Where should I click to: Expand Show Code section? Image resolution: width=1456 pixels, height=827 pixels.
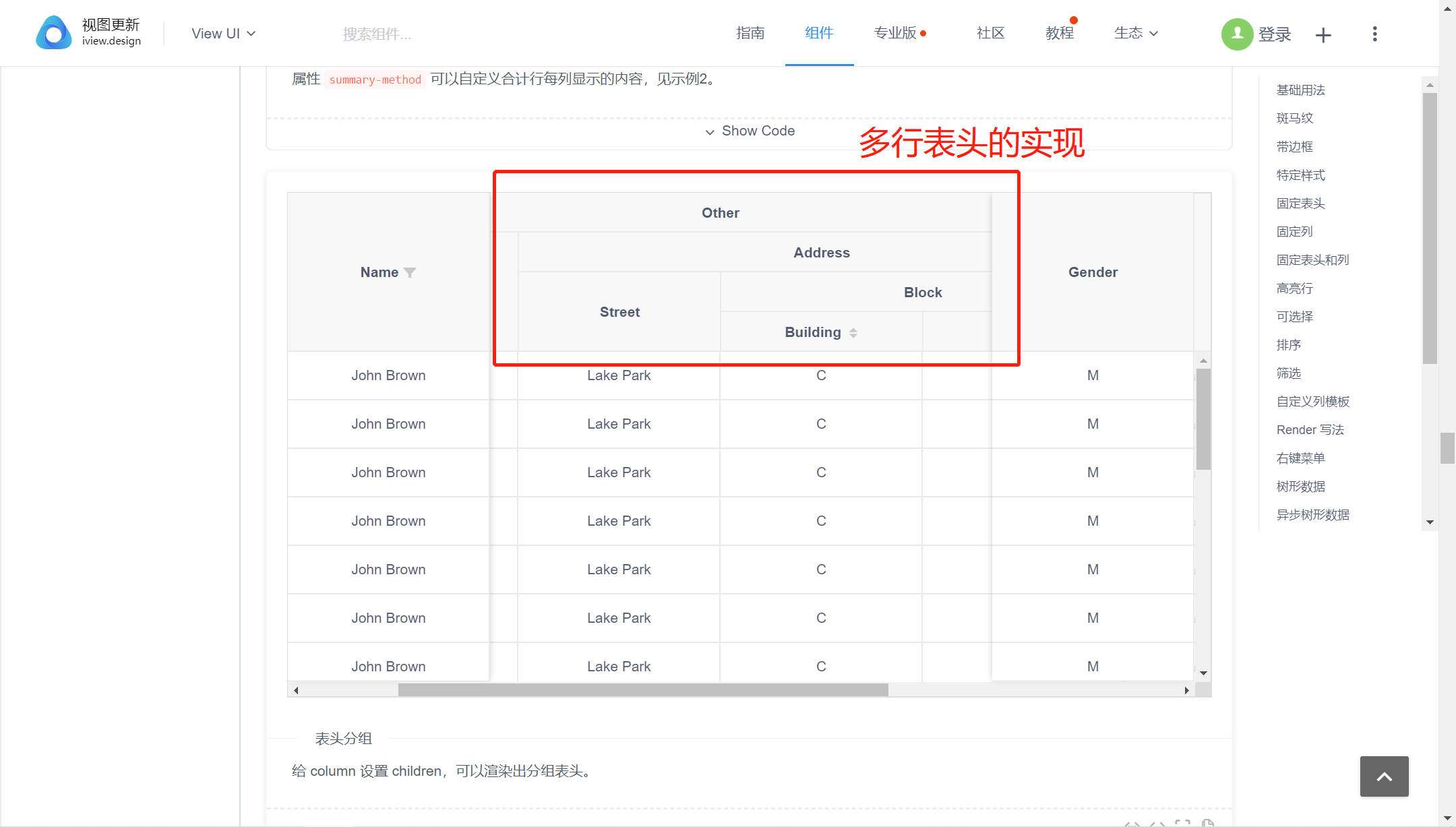pos(749,131)
